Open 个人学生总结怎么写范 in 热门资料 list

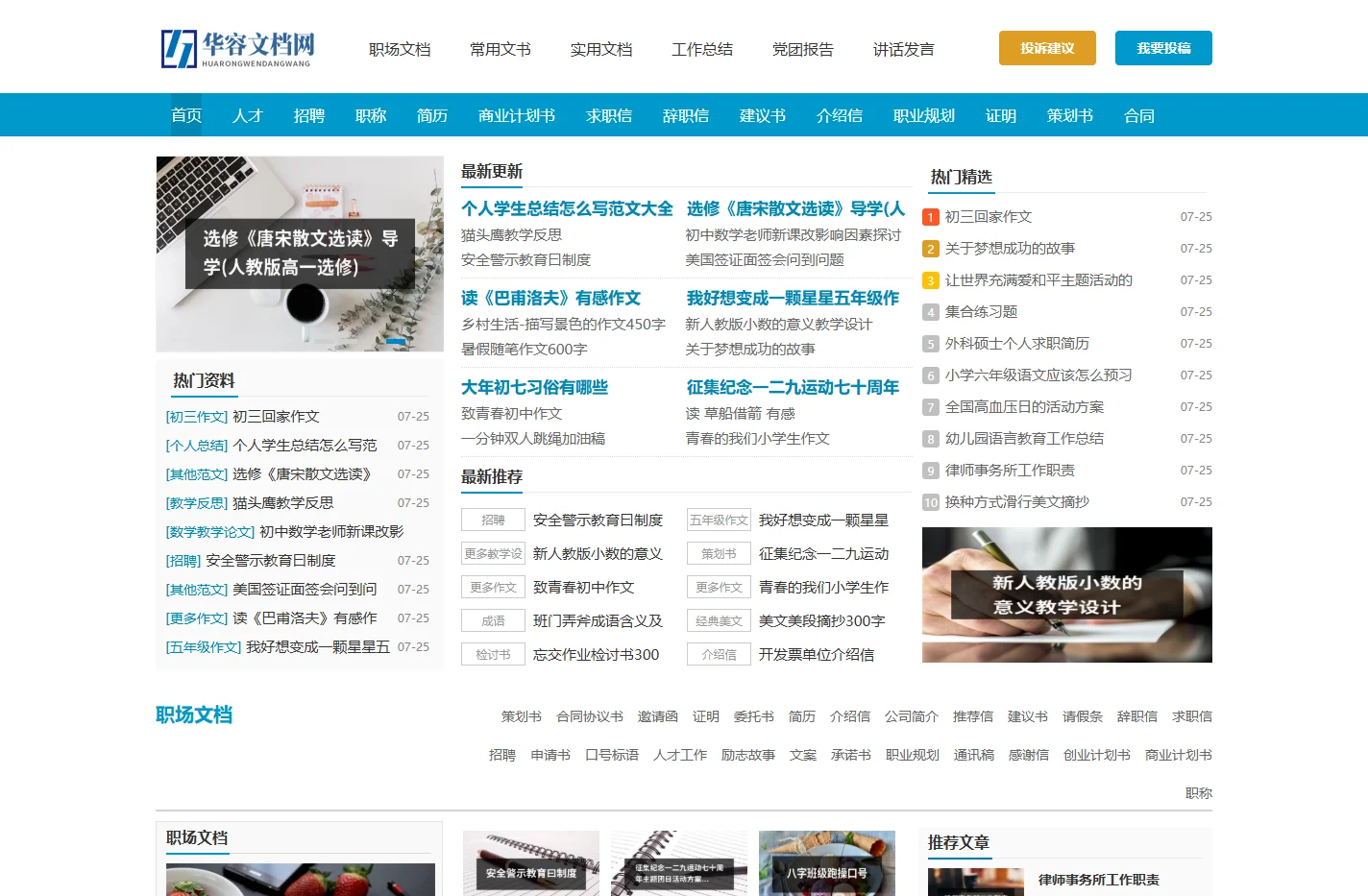[x=305, y=446]
